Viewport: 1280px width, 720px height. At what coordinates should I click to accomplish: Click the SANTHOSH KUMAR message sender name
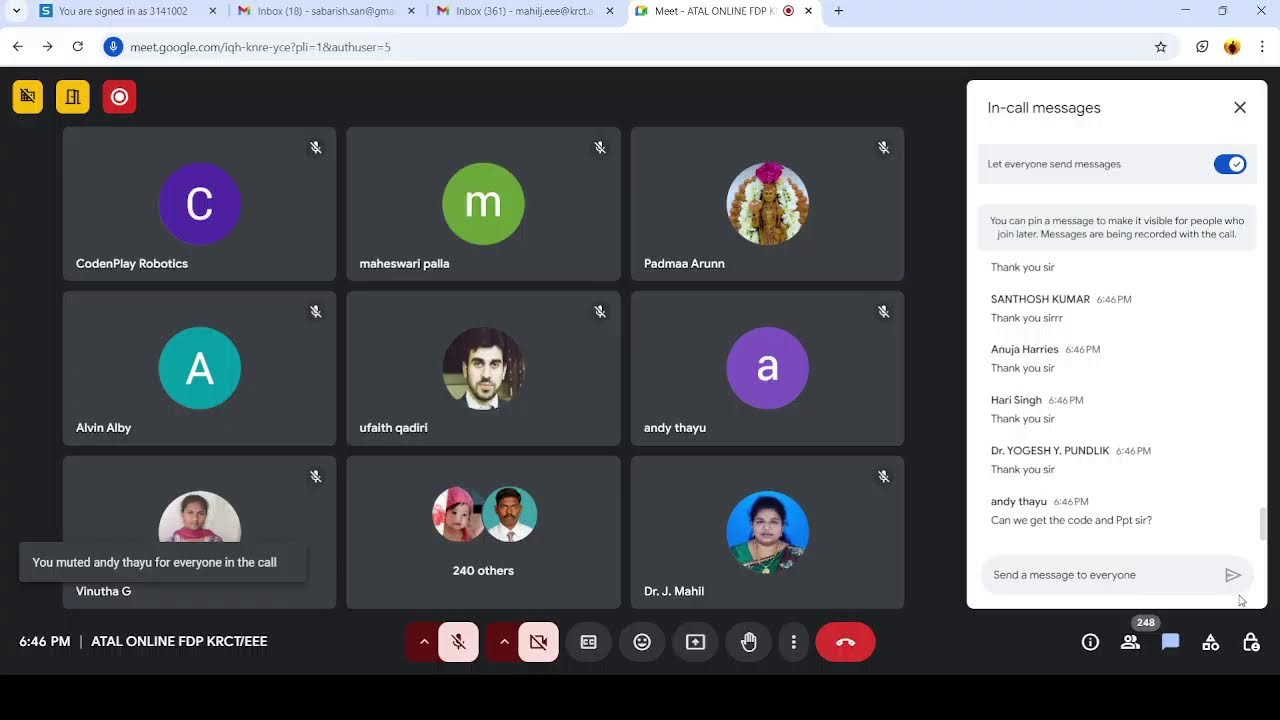pos(1040,299)
